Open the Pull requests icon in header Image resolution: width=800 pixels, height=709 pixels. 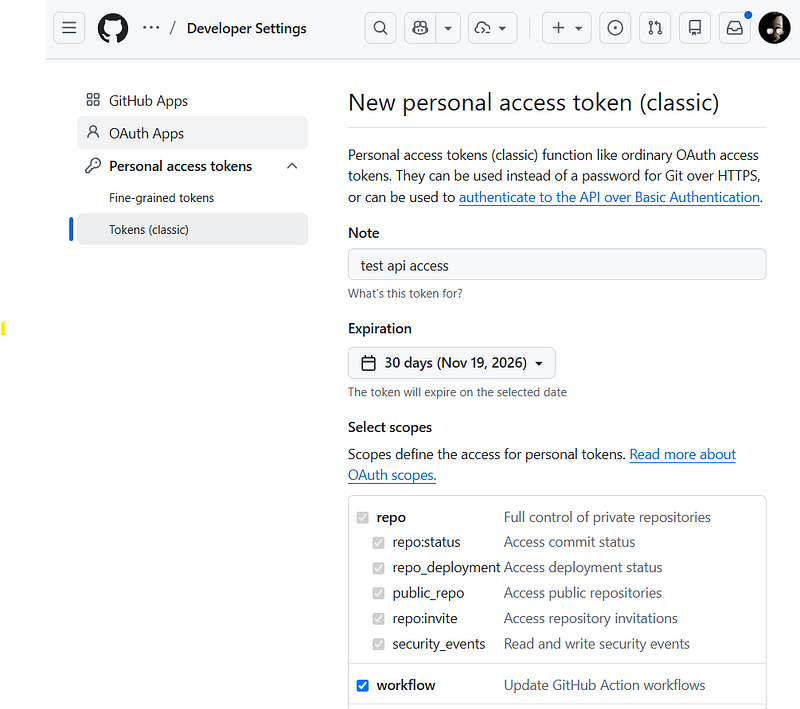[655, 28]
